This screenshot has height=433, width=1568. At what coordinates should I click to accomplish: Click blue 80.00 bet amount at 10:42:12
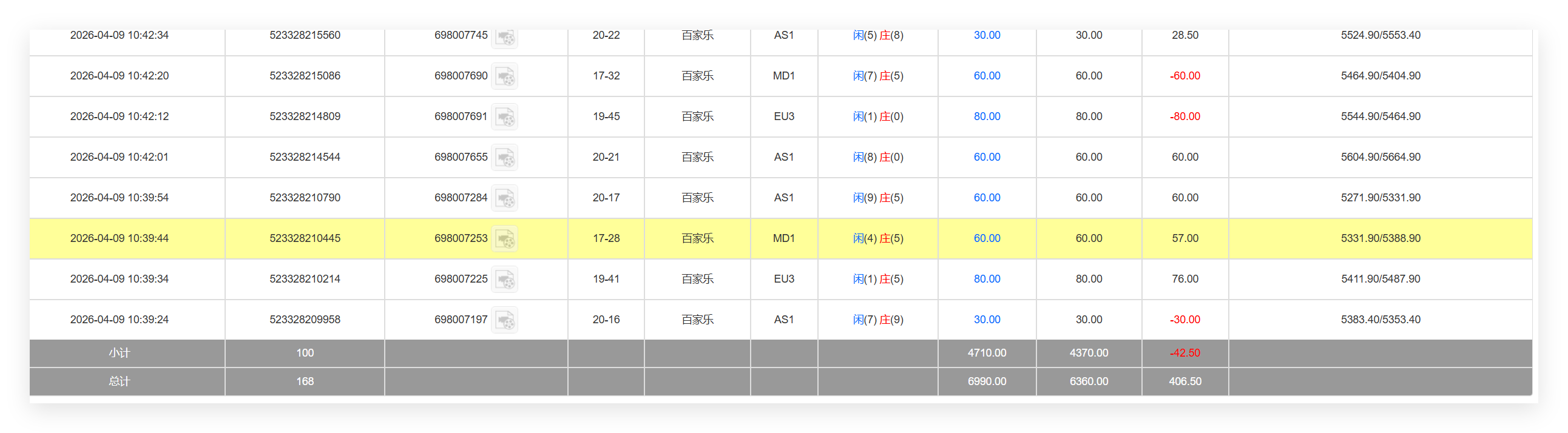986,117
